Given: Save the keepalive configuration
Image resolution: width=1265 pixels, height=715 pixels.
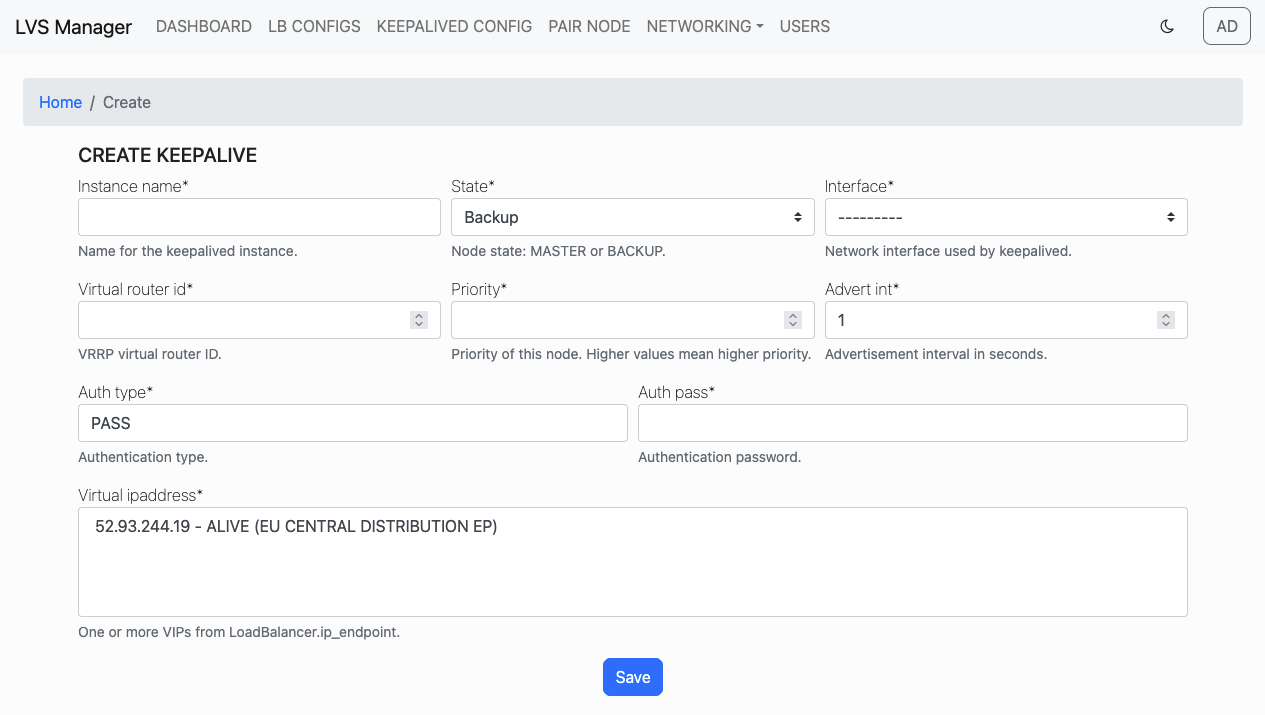Looking at the screenshot, I should [633, 677].
